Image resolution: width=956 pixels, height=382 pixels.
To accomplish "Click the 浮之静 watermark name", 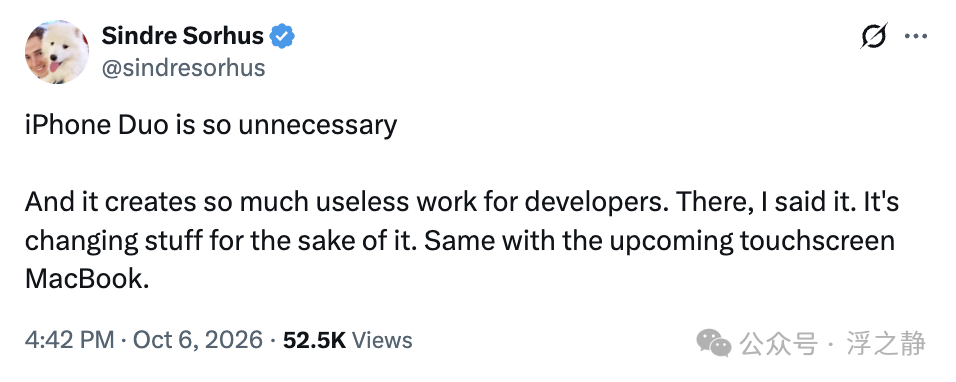I will click(x=886, y=344).
